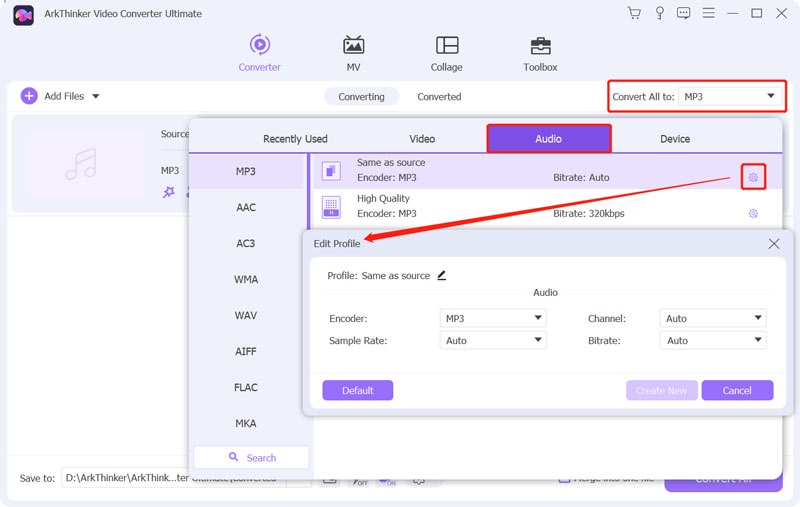800x507 pixels.
Task: Minimize the ArkThinker window
Action: 733,13
